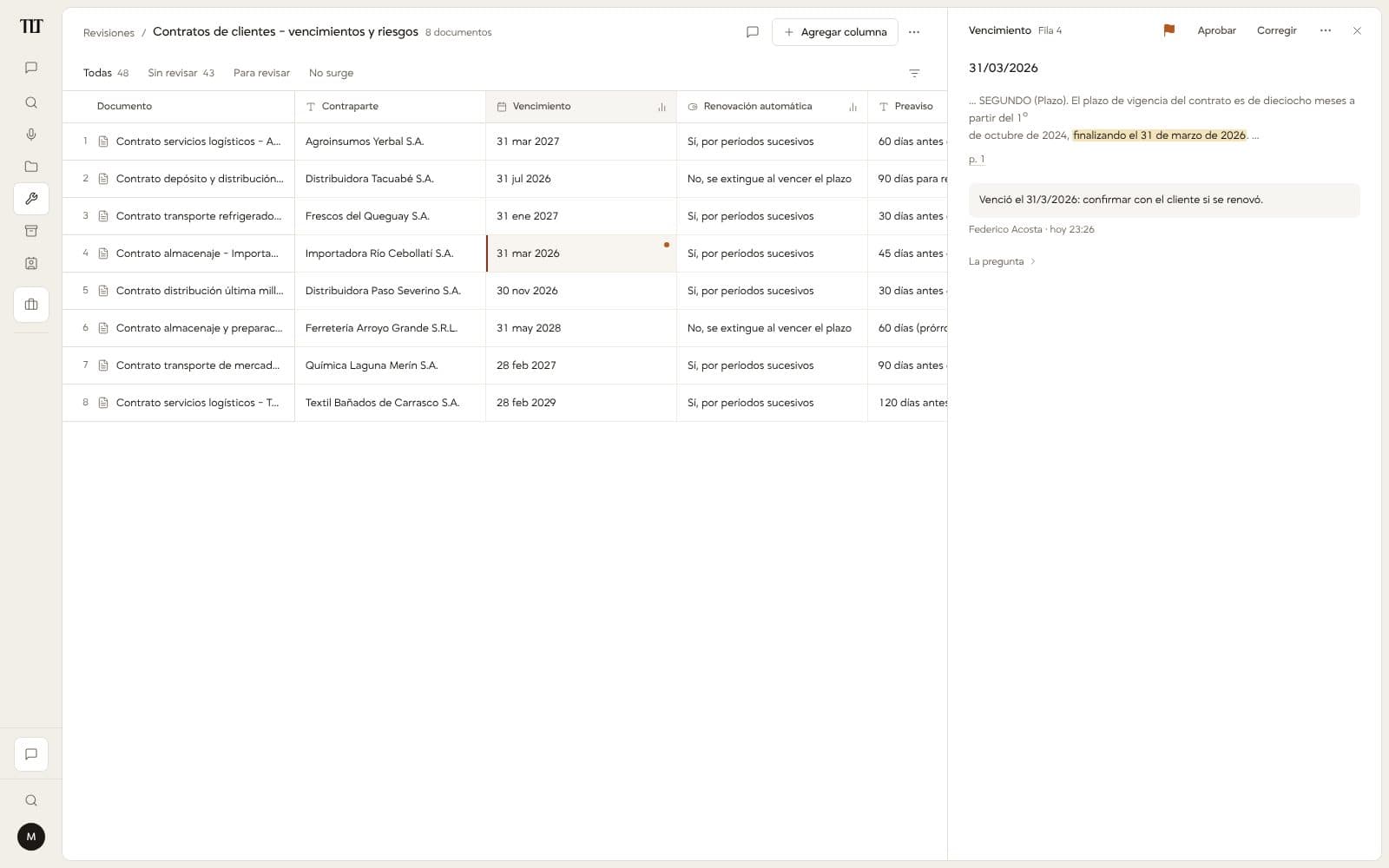Screen dimensions: 1389x868
Task: Select Química Laguna Merín S.A. cell
Action: tap(390, 365)
